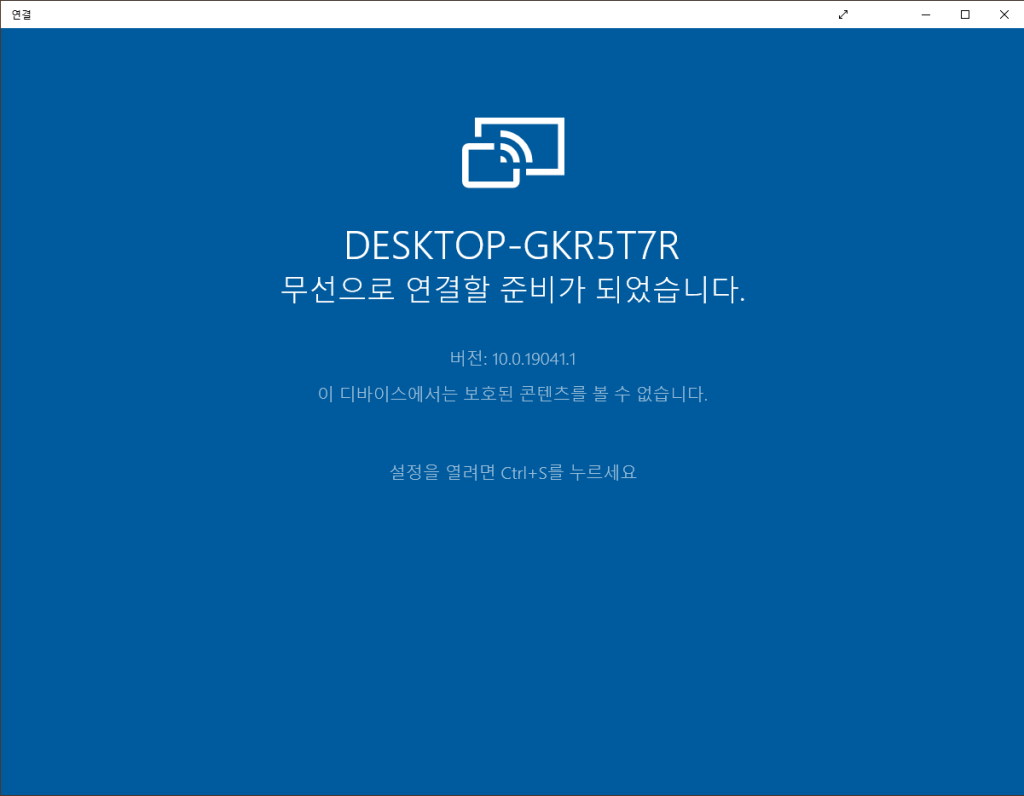Click the DESKTOP-GKR5T7R device name

pos(512,246)
